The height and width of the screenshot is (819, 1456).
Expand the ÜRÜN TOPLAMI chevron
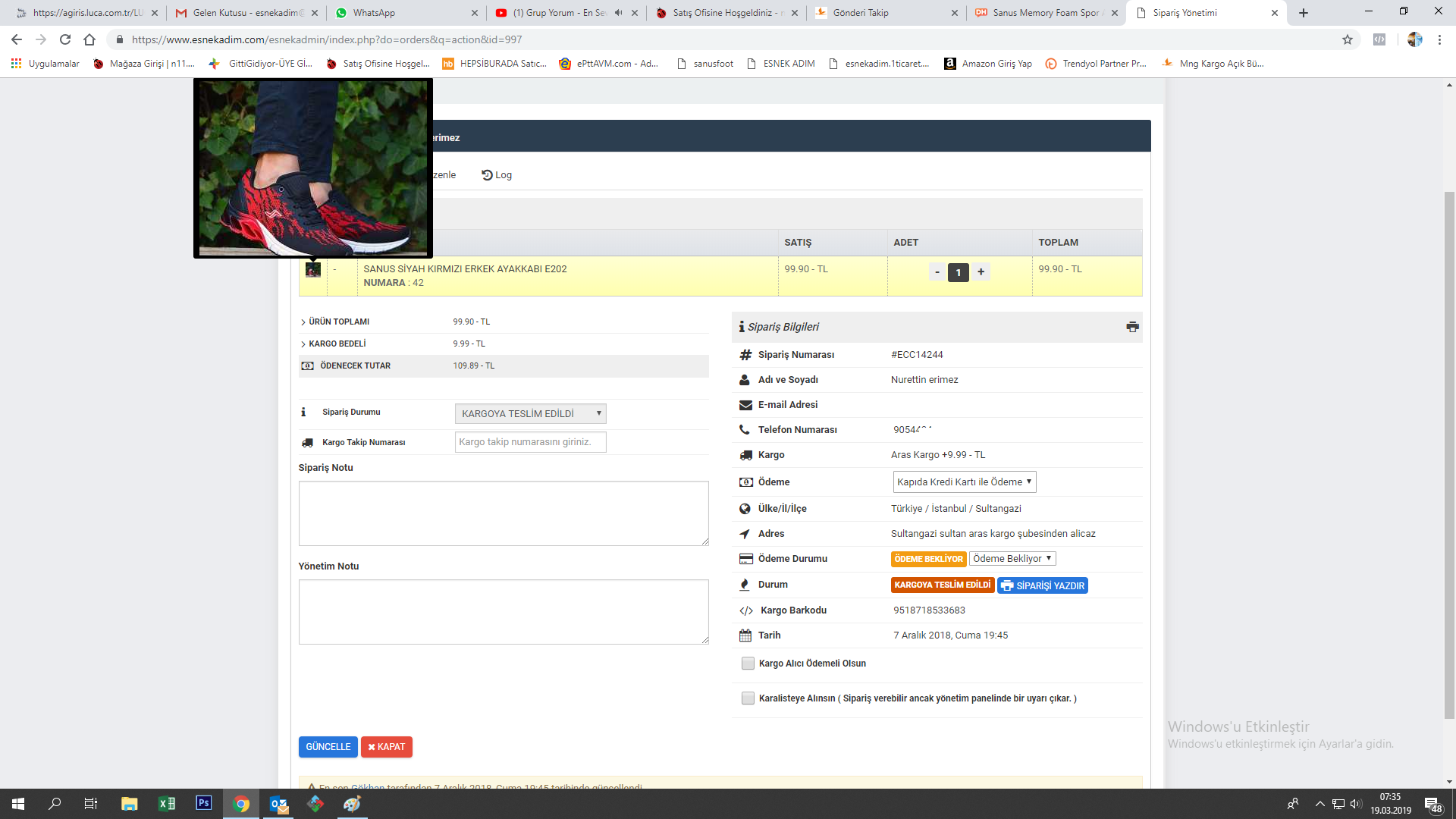click(303, 322)
